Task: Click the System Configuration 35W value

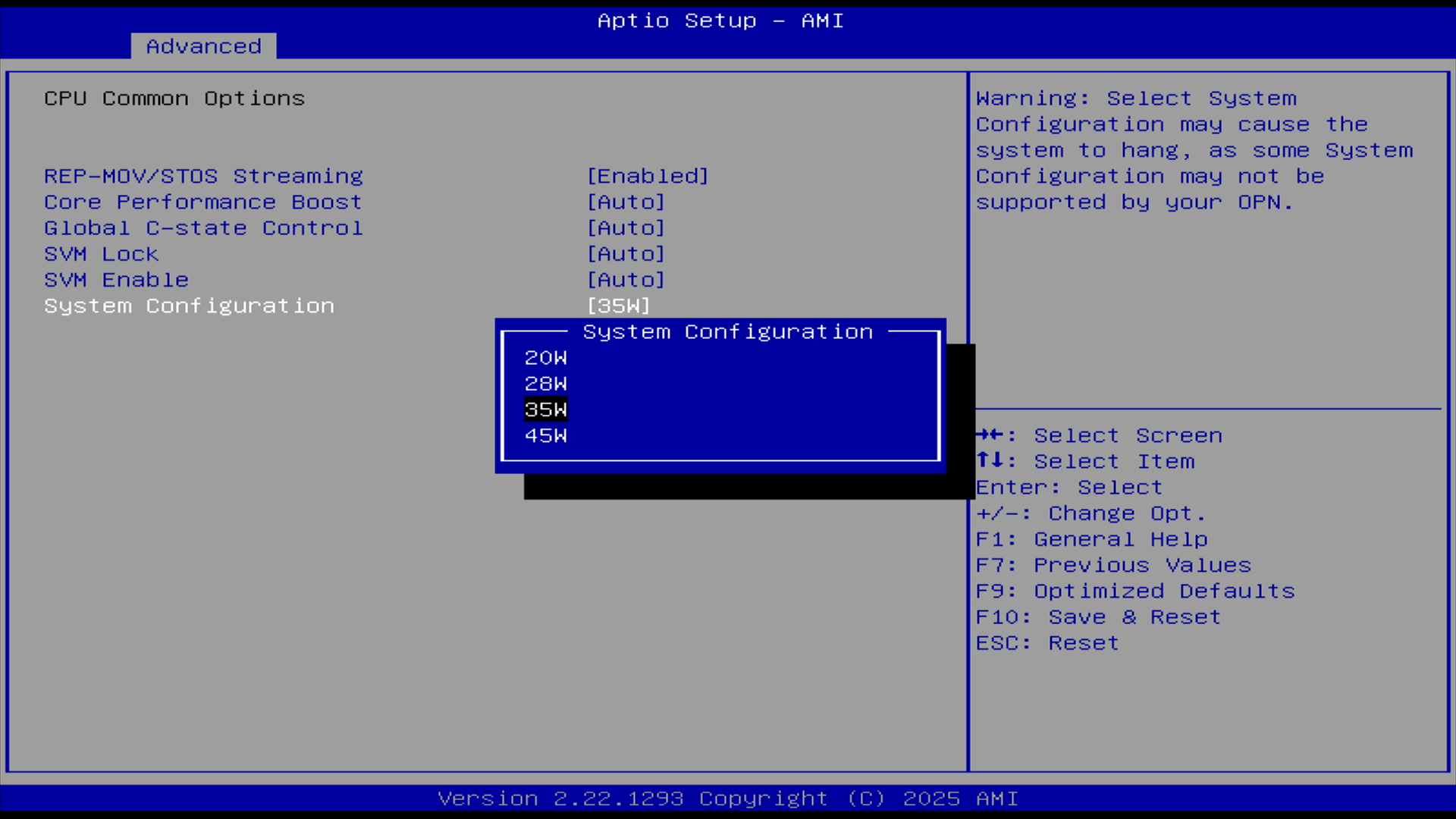Action: [x=618, y=306]
